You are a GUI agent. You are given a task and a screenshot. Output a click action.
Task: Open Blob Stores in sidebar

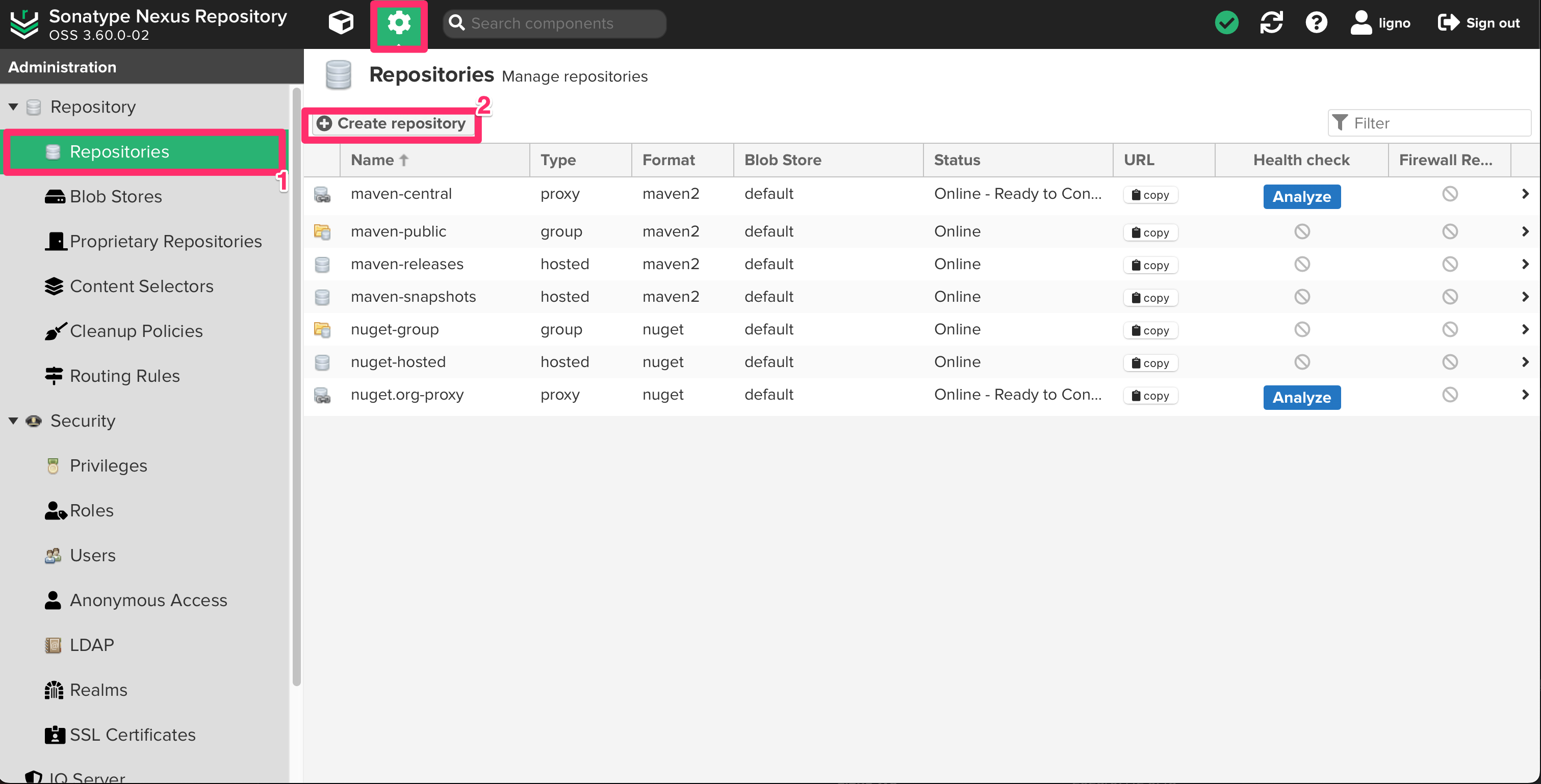click(115, 196)
